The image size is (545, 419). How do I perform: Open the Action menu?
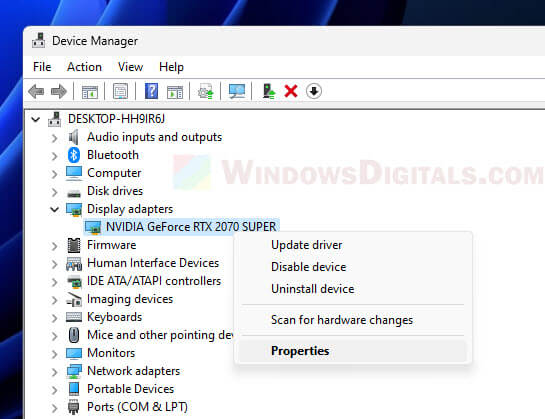tap(84, 67)
